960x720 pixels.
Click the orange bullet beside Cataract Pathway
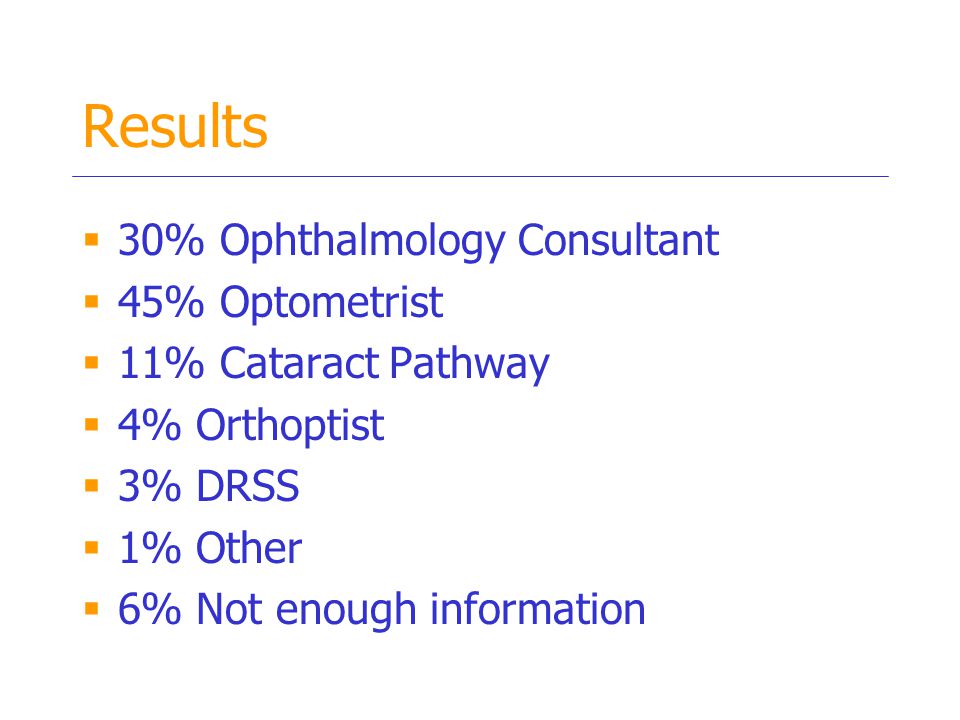click(x=92, y=362)
